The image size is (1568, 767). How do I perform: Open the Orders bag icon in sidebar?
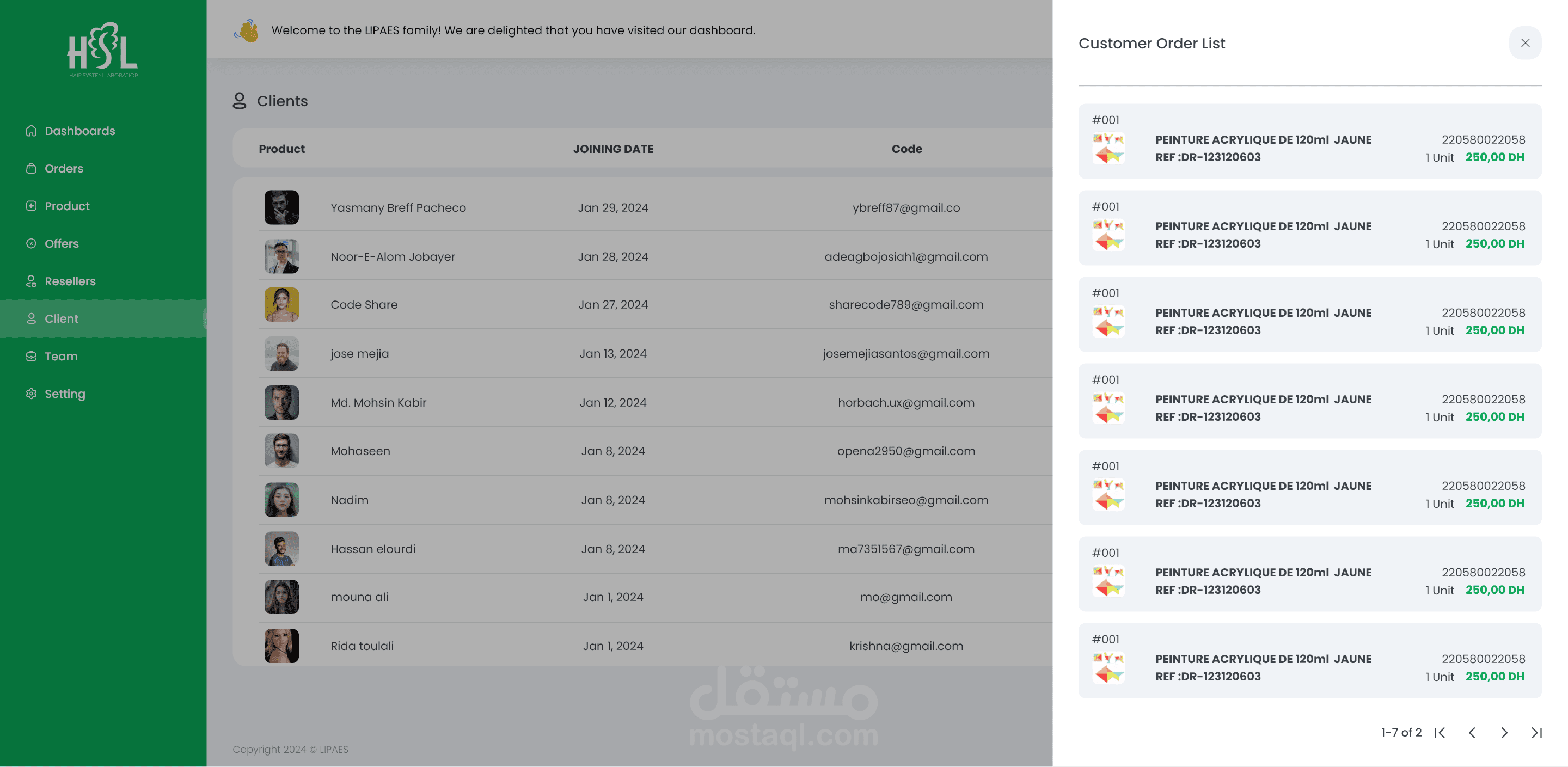tap(31, 169)
